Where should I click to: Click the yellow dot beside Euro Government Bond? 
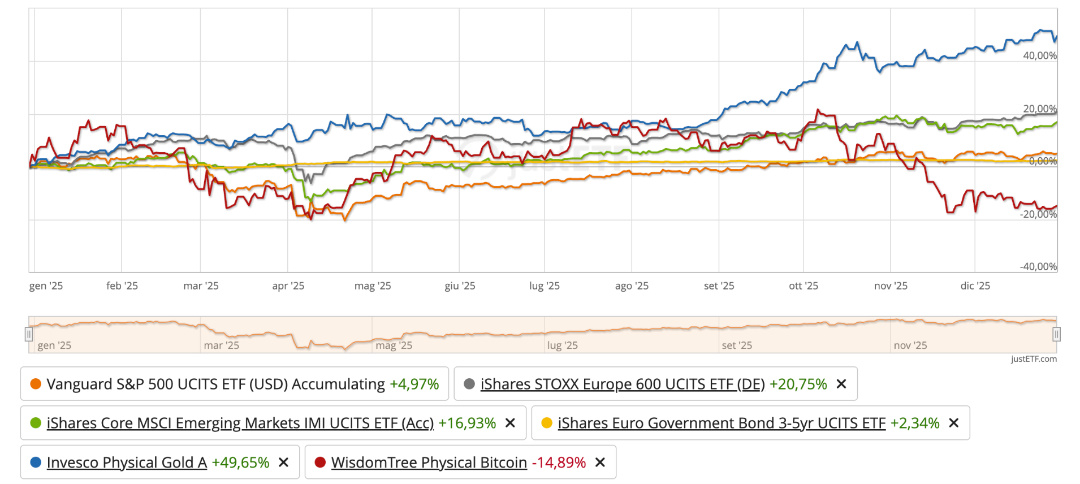coord(547,423)
